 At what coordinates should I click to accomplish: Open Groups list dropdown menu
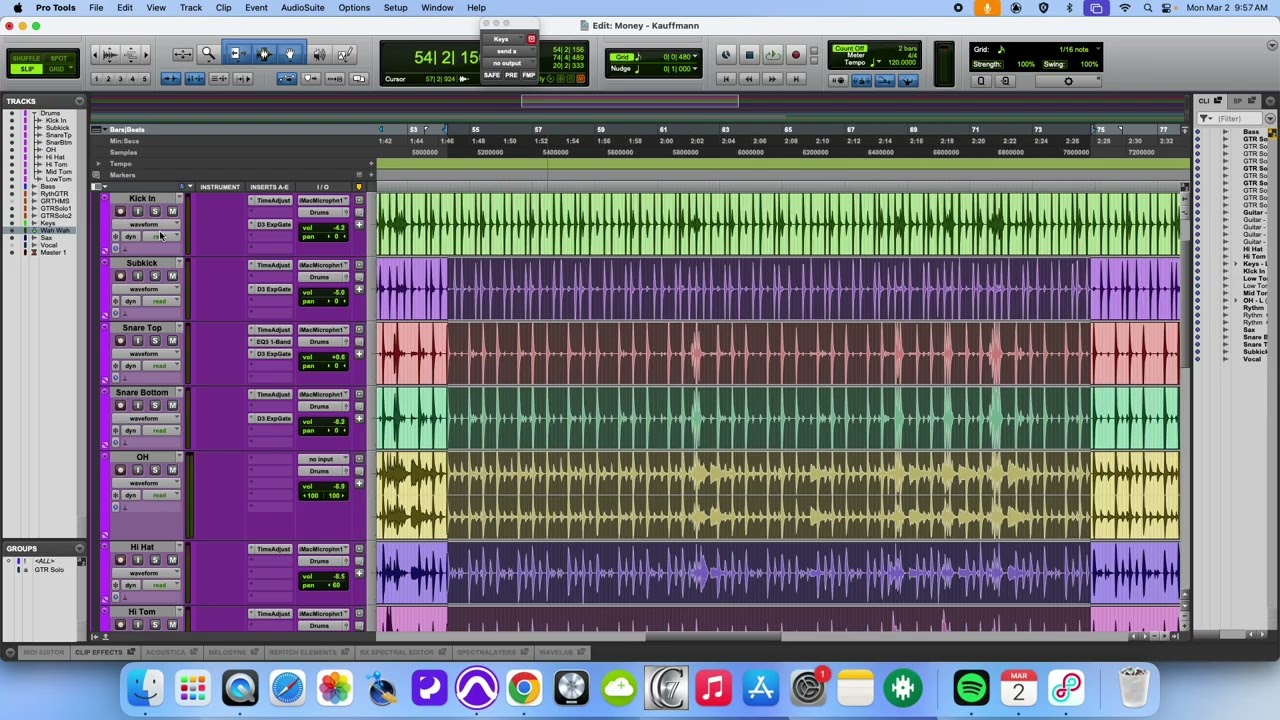[x=79, y=548]
